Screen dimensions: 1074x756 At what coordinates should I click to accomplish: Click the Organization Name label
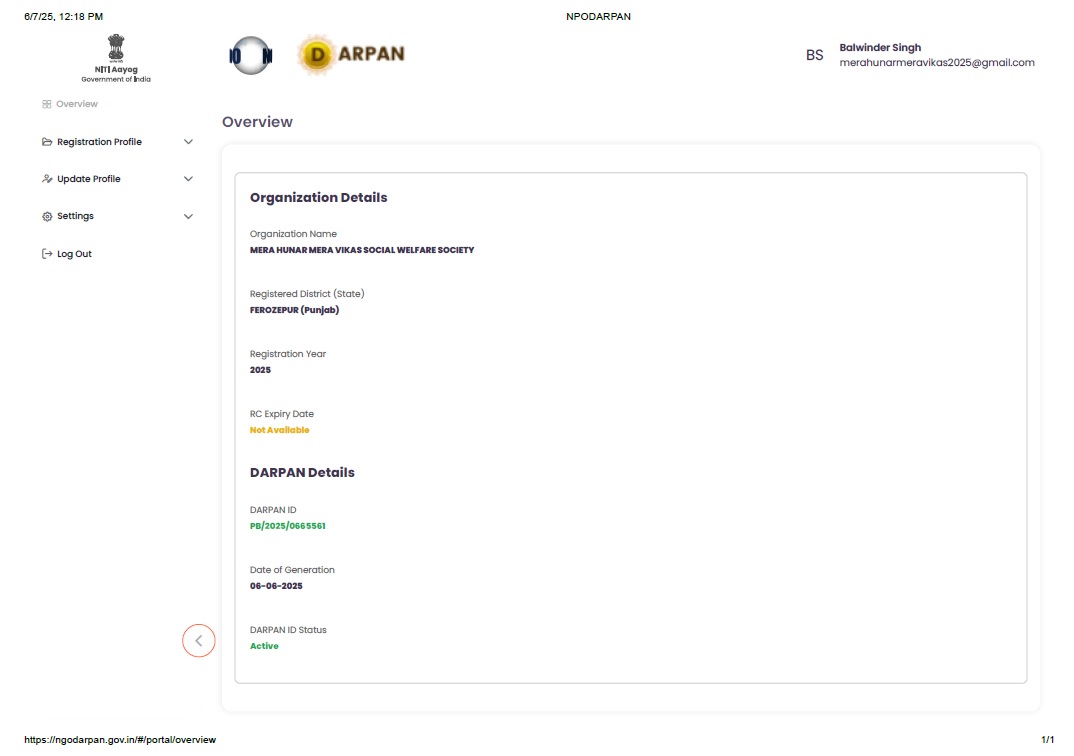tap(293, 234)
